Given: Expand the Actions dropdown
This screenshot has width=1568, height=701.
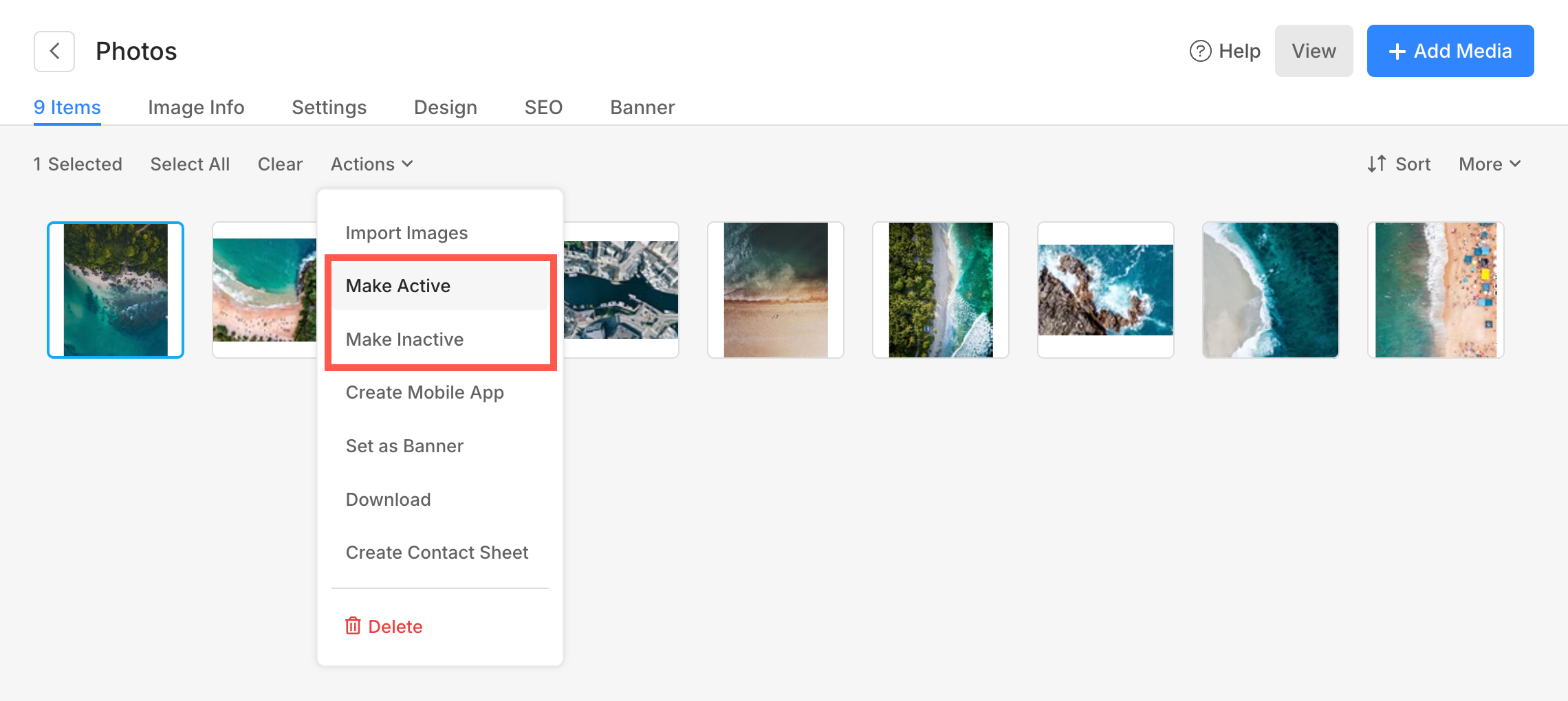Looking at the screenshot, I should click(x=371, y=164).
